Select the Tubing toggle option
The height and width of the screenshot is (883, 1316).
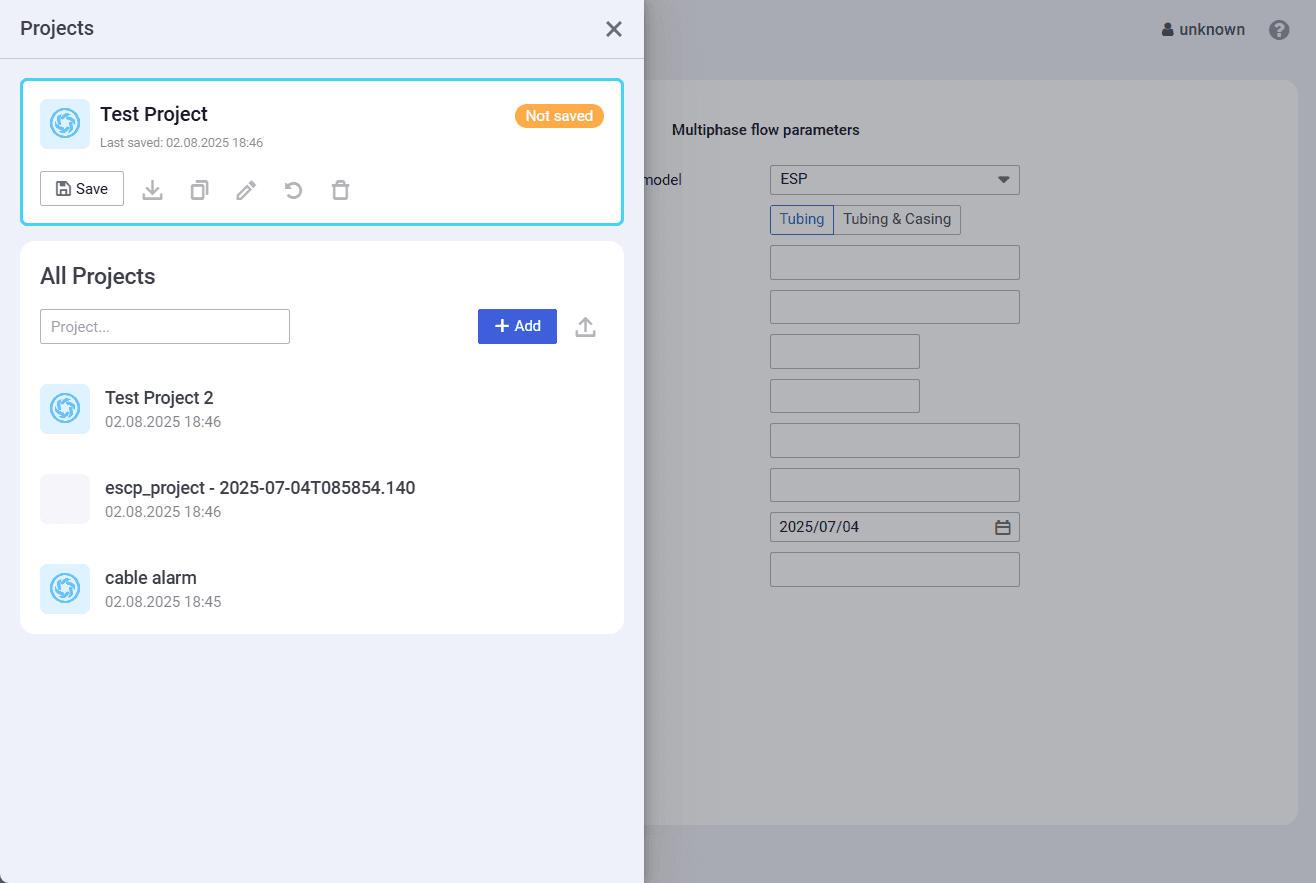[801, 220]
